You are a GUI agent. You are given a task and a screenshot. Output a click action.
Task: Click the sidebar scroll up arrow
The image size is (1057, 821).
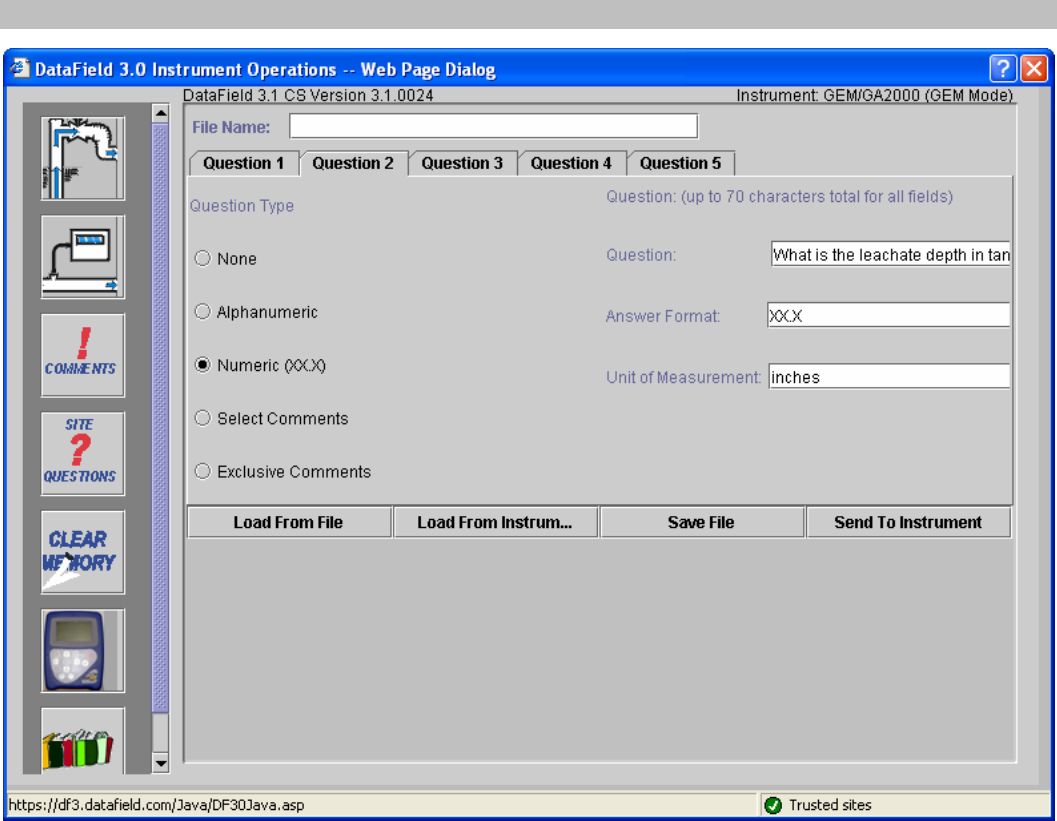point(160,113)
